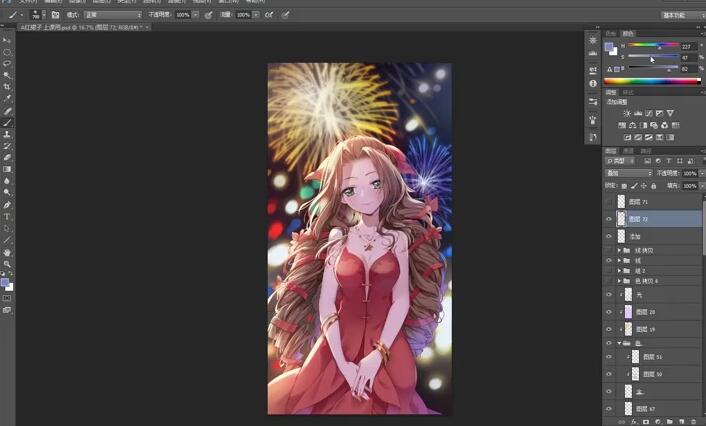Create a new layer from Layers footer
This screenshot has width=706, height=426.
pos(681,422)
